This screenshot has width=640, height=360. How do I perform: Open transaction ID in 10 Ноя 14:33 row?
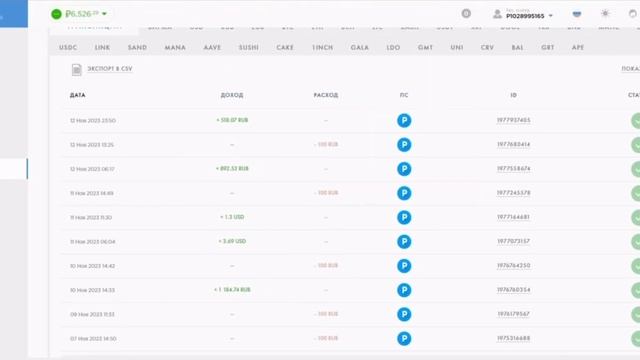point(513,290)
